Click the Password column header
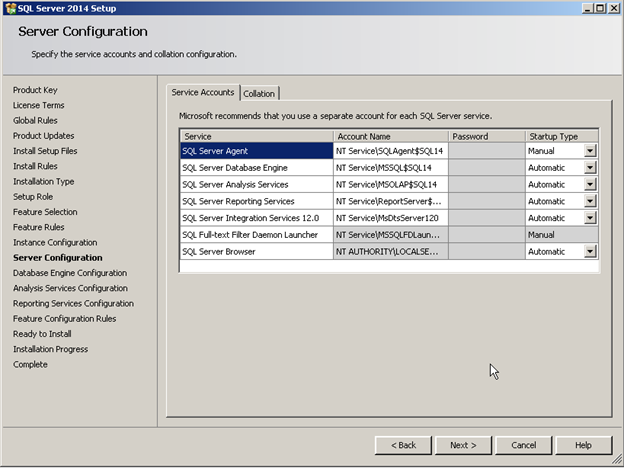 (x=487, y=136)
